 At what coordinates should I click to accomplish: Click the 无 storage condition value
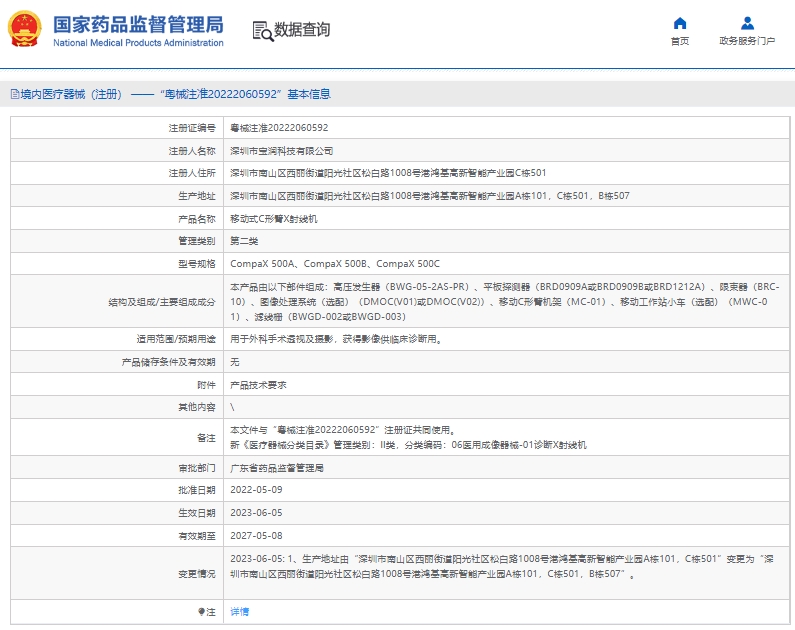point(235,362)
